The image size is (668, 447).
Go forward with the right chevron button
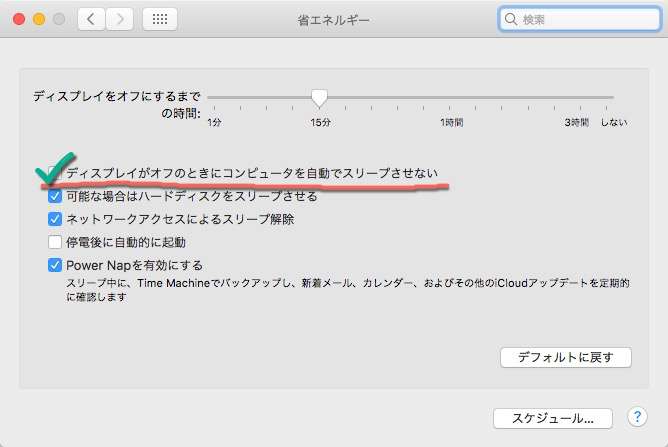click(120, 19)
